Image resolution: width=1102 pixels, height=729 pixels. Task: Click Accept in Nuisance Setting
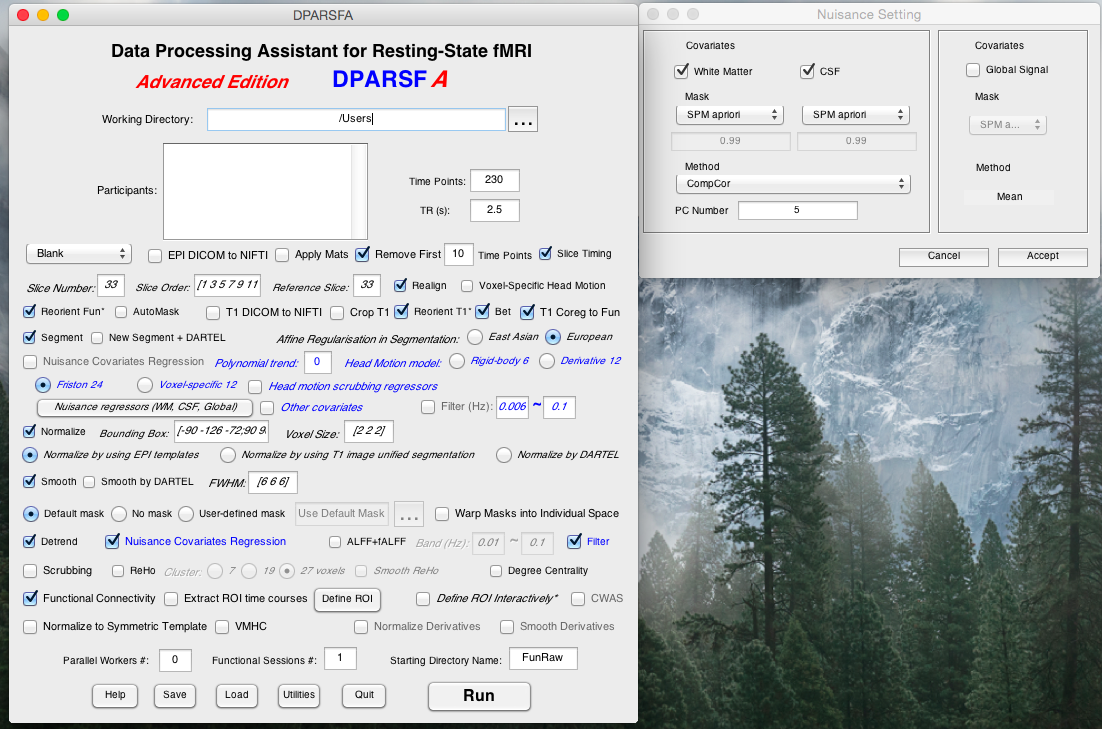tap(1042, 256)
